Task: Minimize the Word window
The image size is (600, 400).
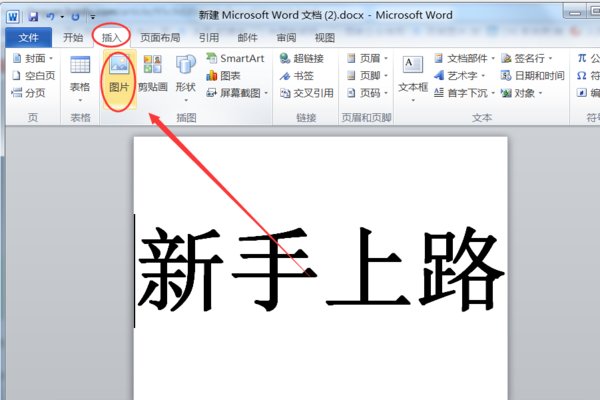Action: pyautogui.click(x=575, y=13)
